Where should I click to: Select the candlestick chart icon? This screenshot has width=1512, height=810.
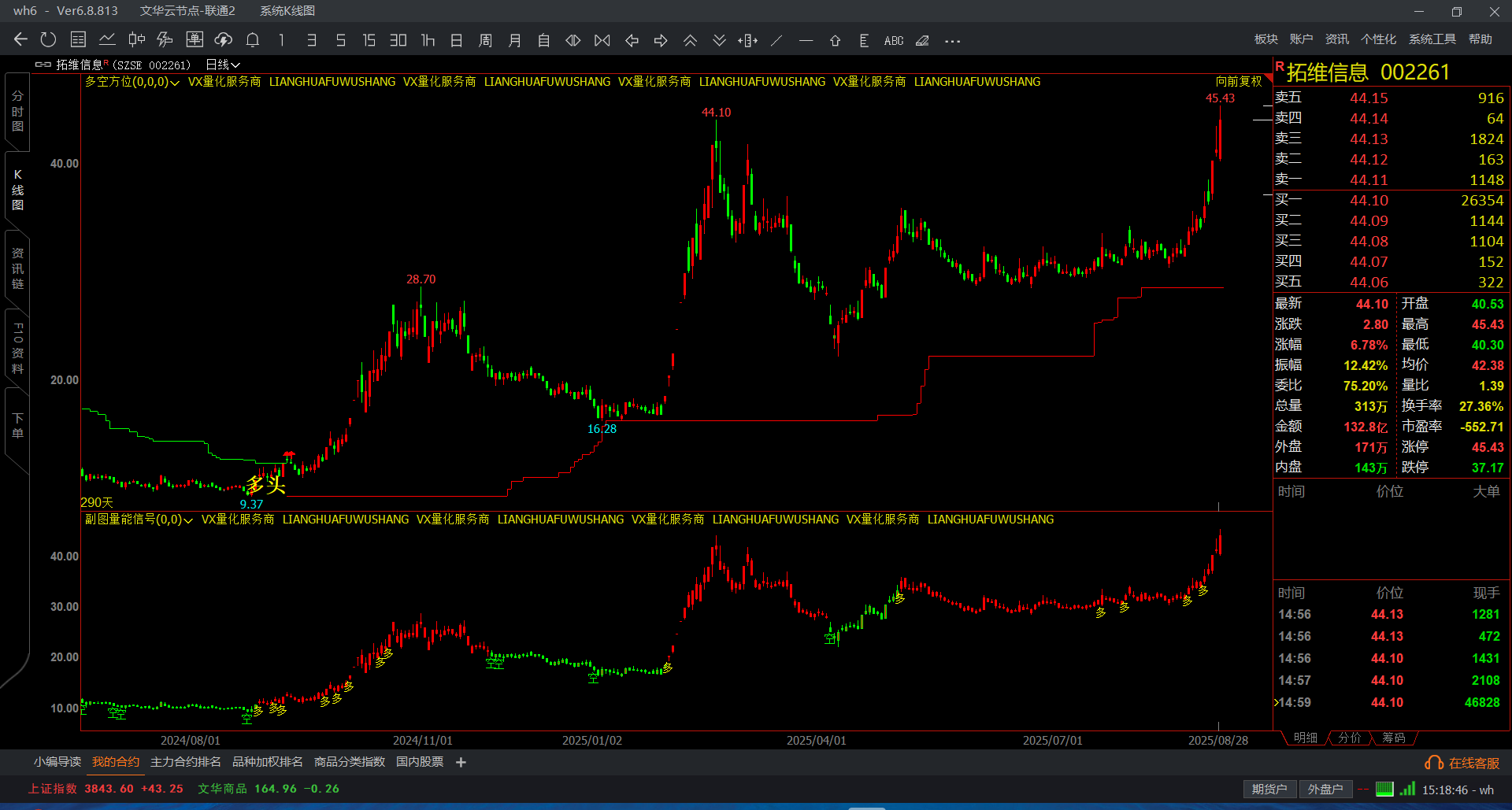[136, 40]
